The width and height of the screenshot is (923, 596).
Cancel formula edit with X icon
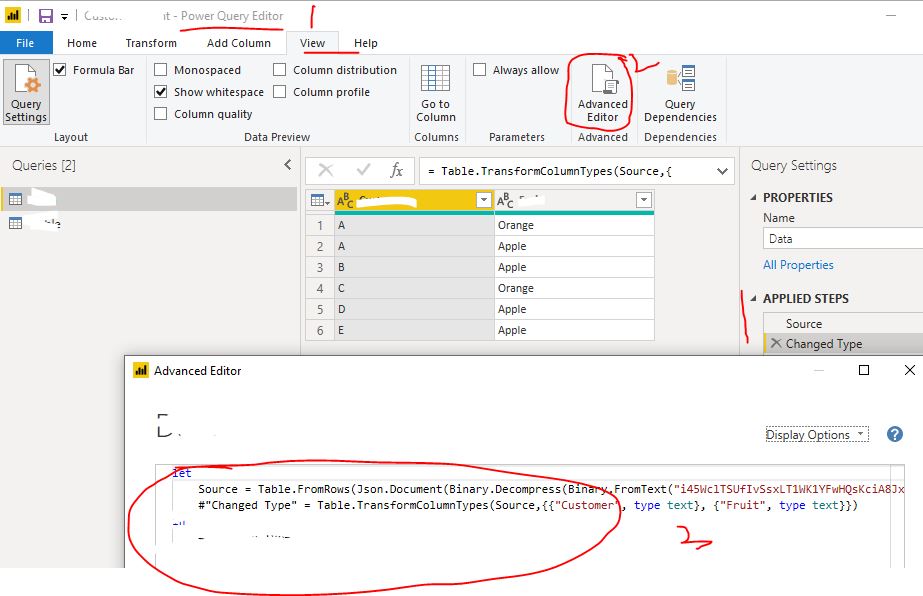pos(326,171)
